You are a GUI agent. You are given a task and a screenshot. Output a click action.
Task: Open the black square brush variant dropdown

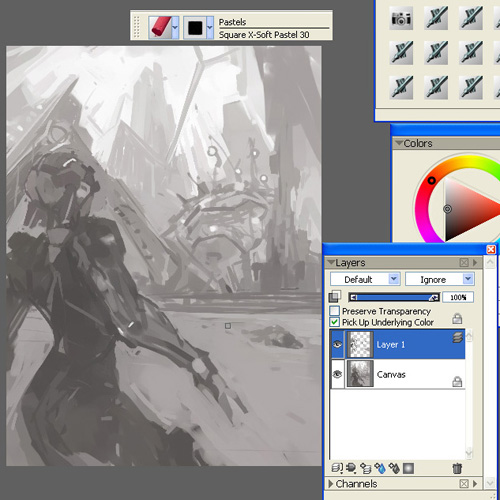210,28
